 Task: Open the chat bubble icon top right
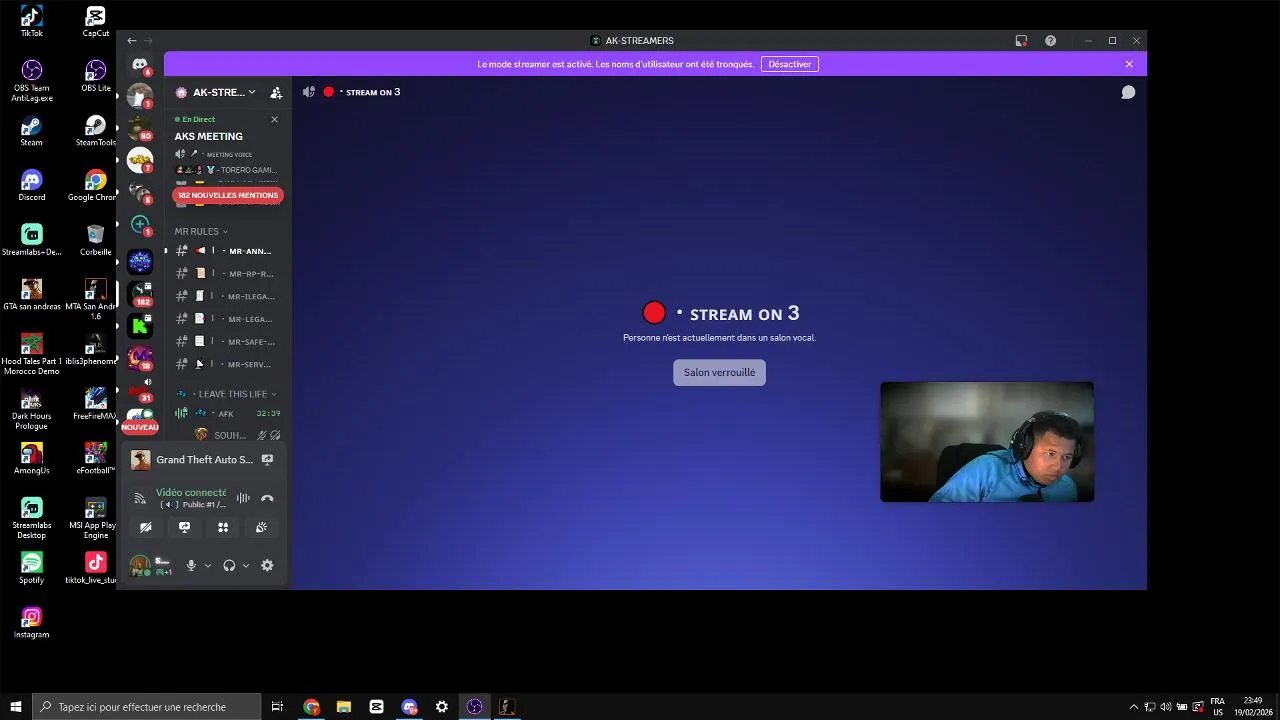coord(1128,92)
